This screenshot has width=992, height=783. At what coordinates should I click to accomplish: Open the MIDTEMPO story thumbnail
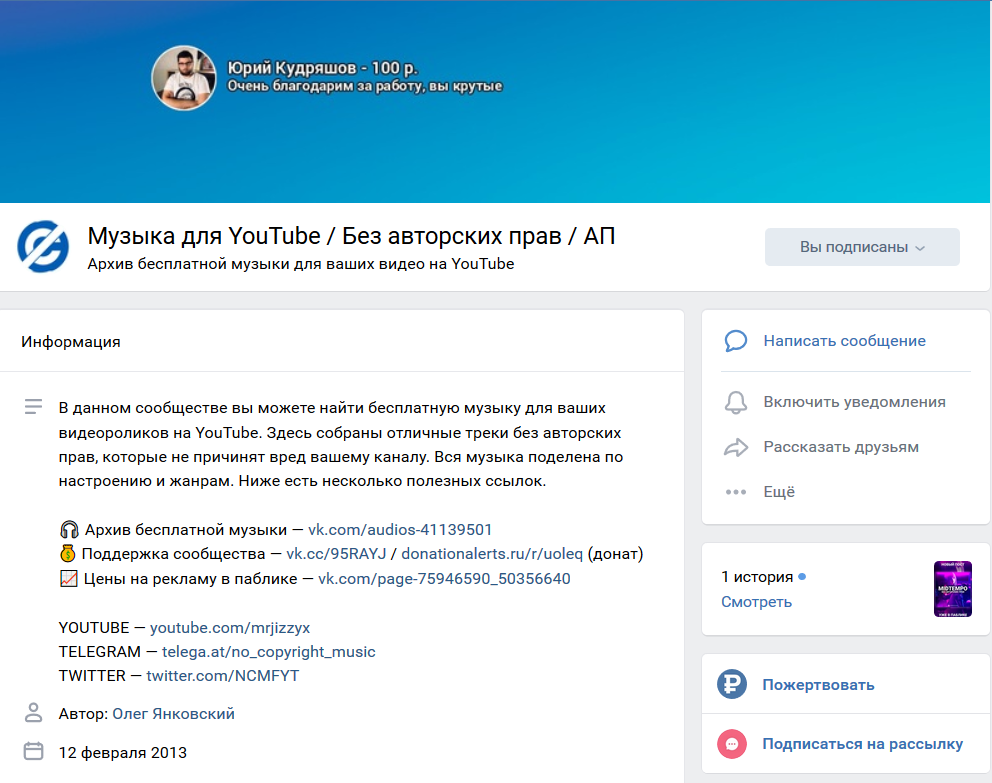[953, 589]
